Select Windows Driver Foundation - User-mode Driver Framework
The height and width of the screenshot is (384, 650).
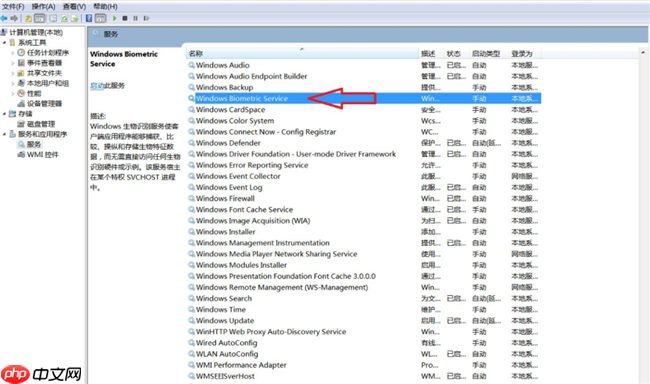[x=296, y=154]
